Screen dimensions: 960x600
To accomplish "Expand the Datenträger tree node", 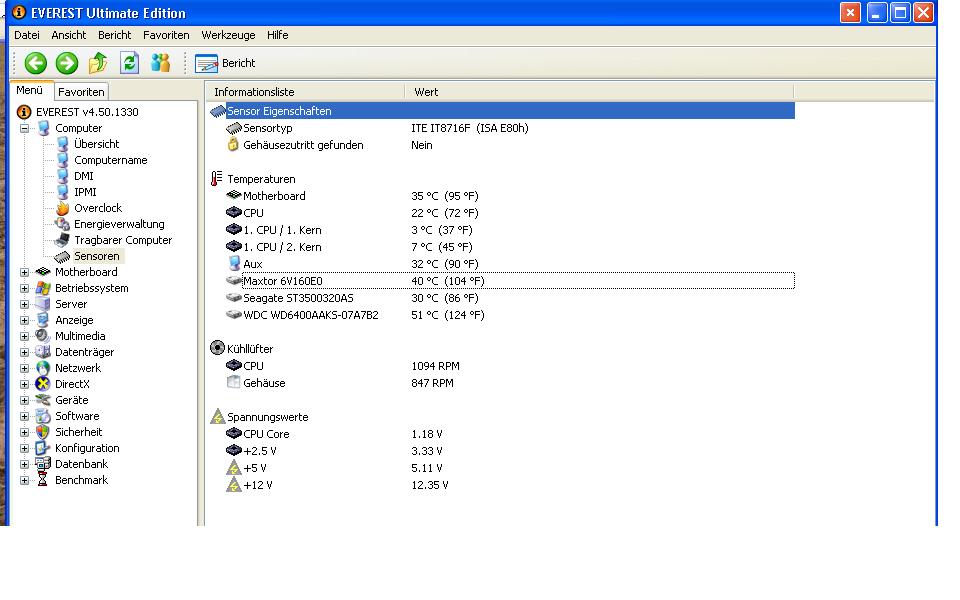I will click(24, 352).
